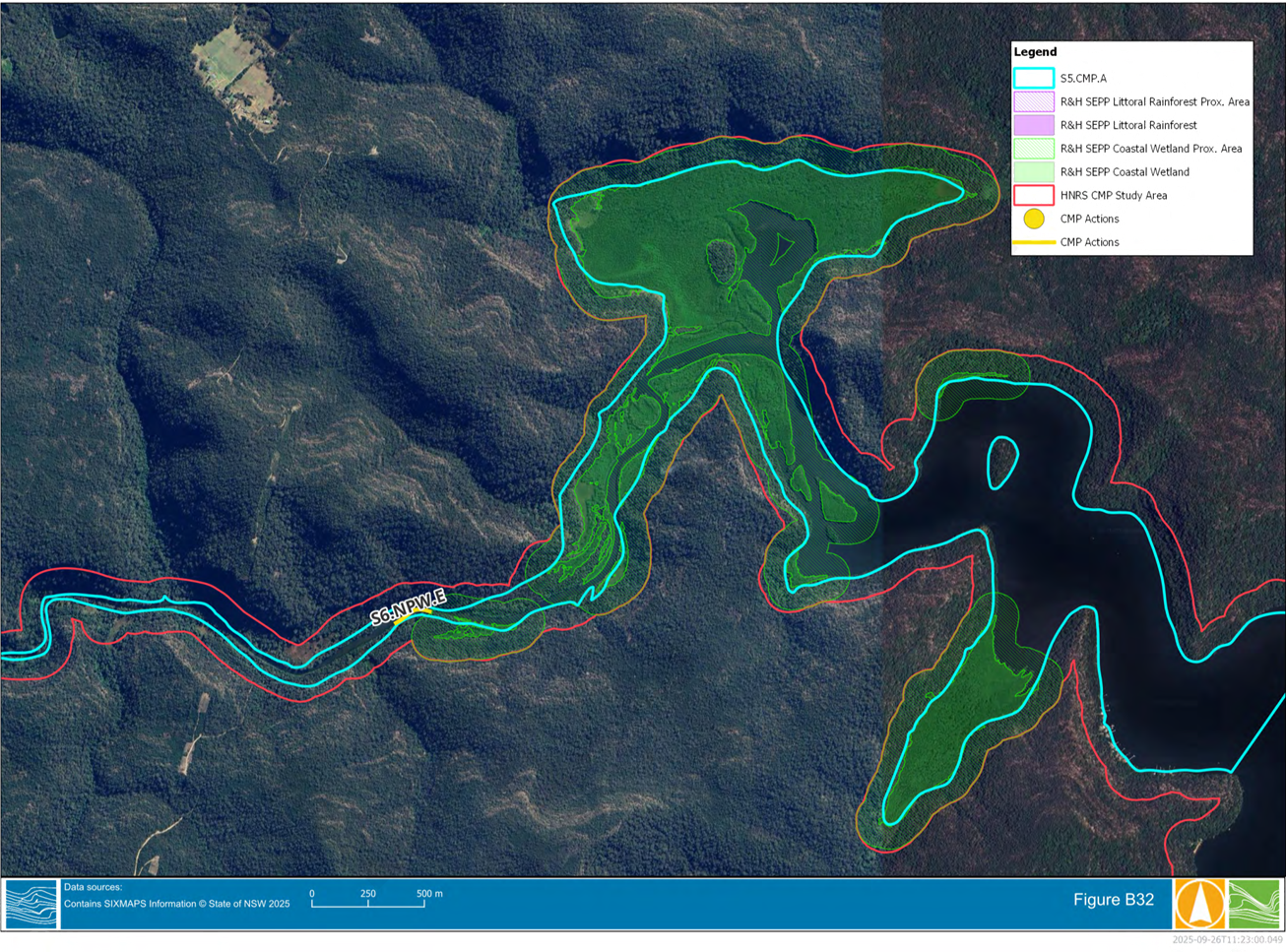Click the yellow CMP action line on river

(x=413, y=616)
